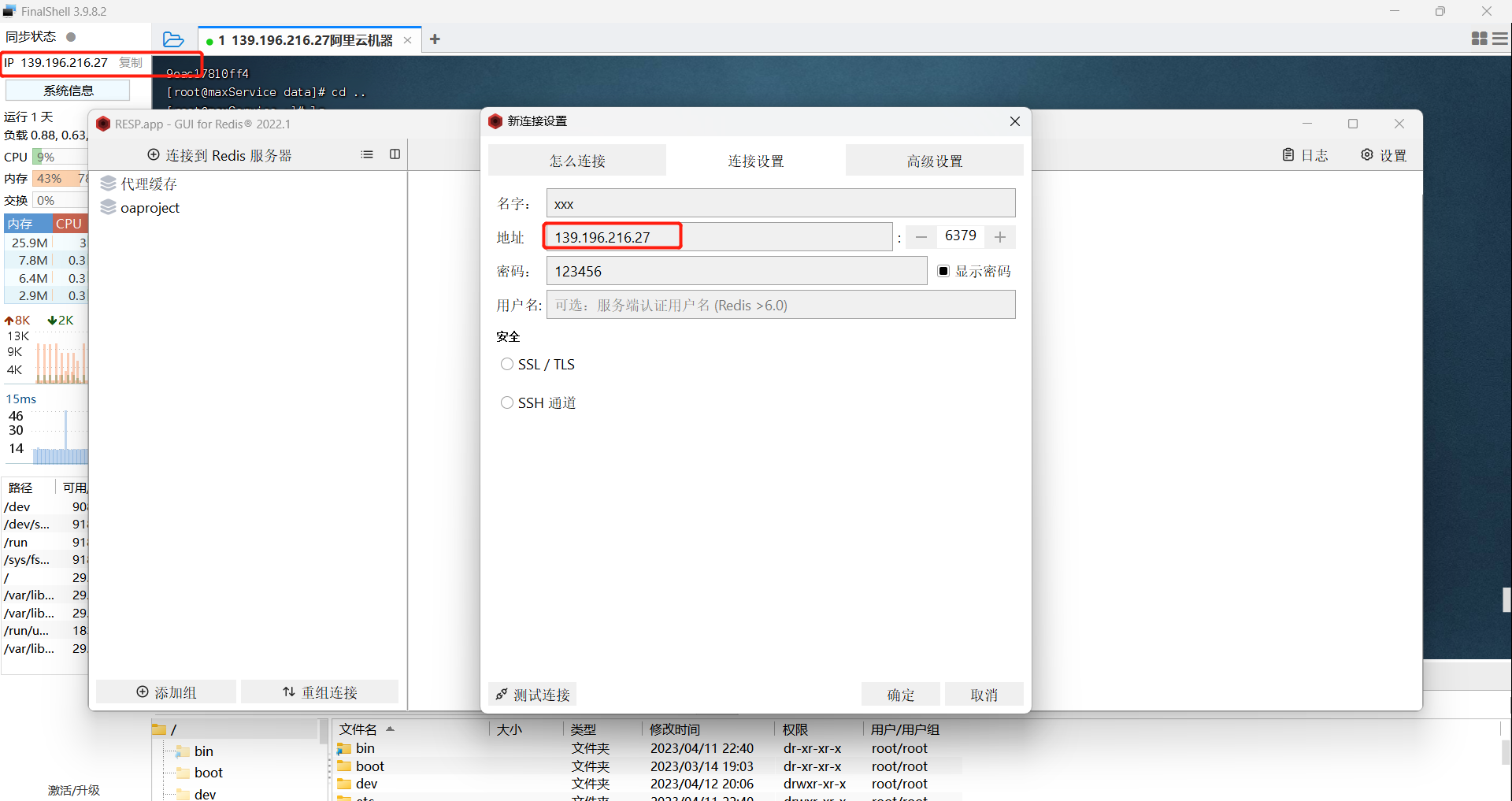Sort file list by 大小 column

click(510, 729)
